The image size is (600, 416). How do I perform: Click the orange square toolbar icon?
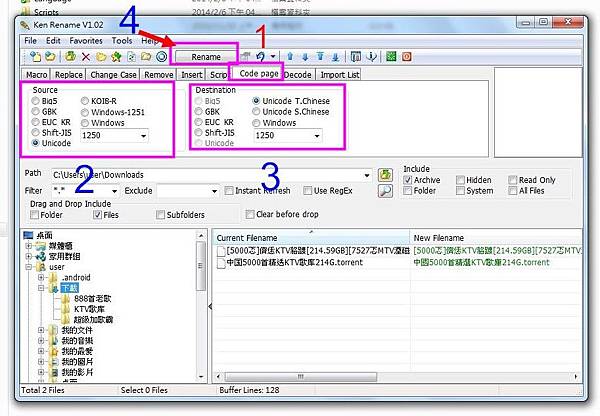click(406, 57)
